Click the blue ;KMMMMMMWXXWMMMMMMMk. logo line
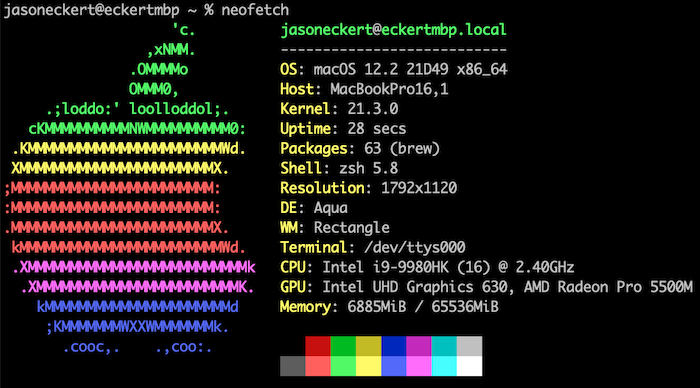Screen dimensions: 700x388 (x=138, y=327)
